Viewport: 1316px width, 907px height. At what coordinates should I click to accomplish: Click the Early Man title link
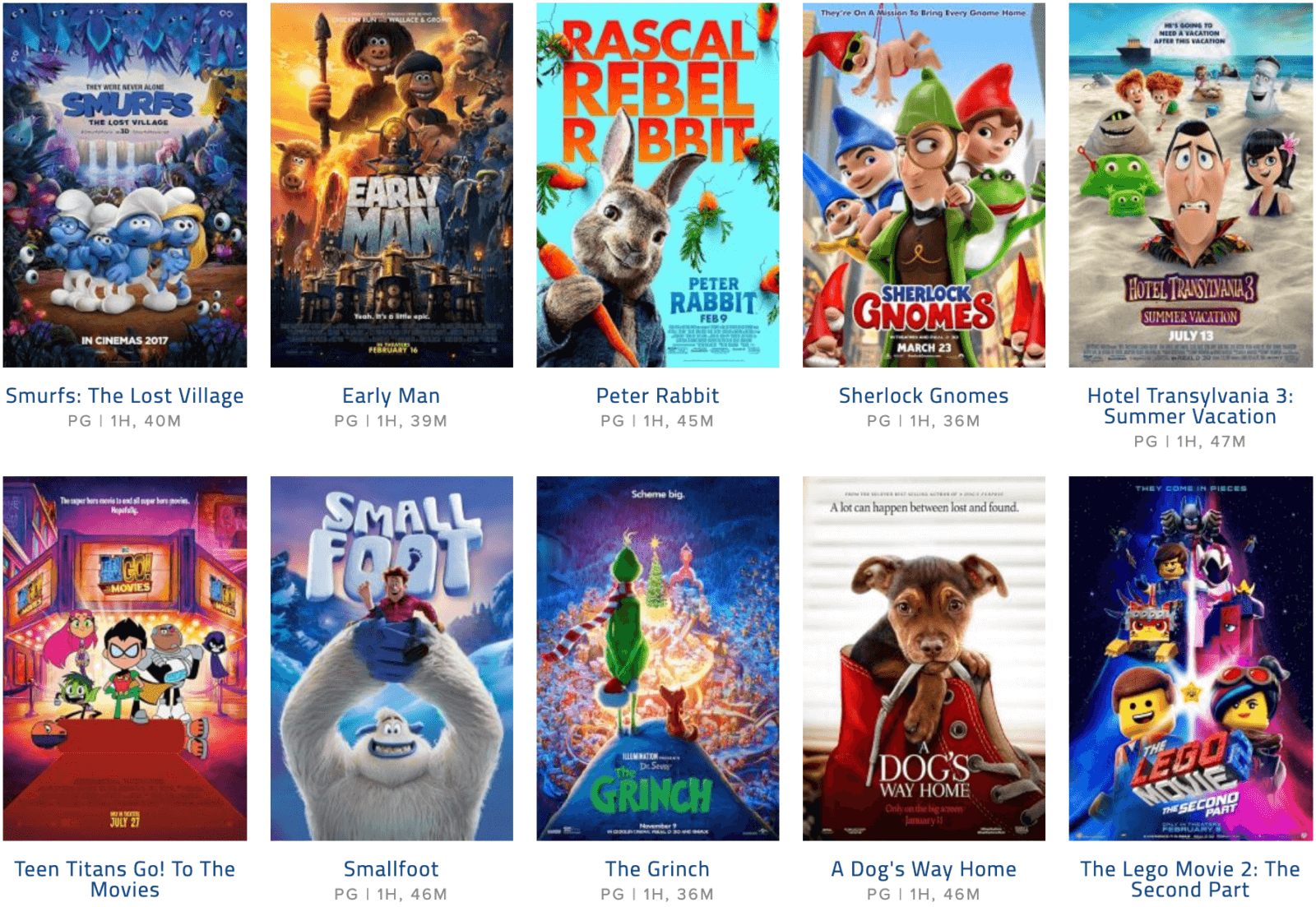pyautogui.click(x=392, y=396)
